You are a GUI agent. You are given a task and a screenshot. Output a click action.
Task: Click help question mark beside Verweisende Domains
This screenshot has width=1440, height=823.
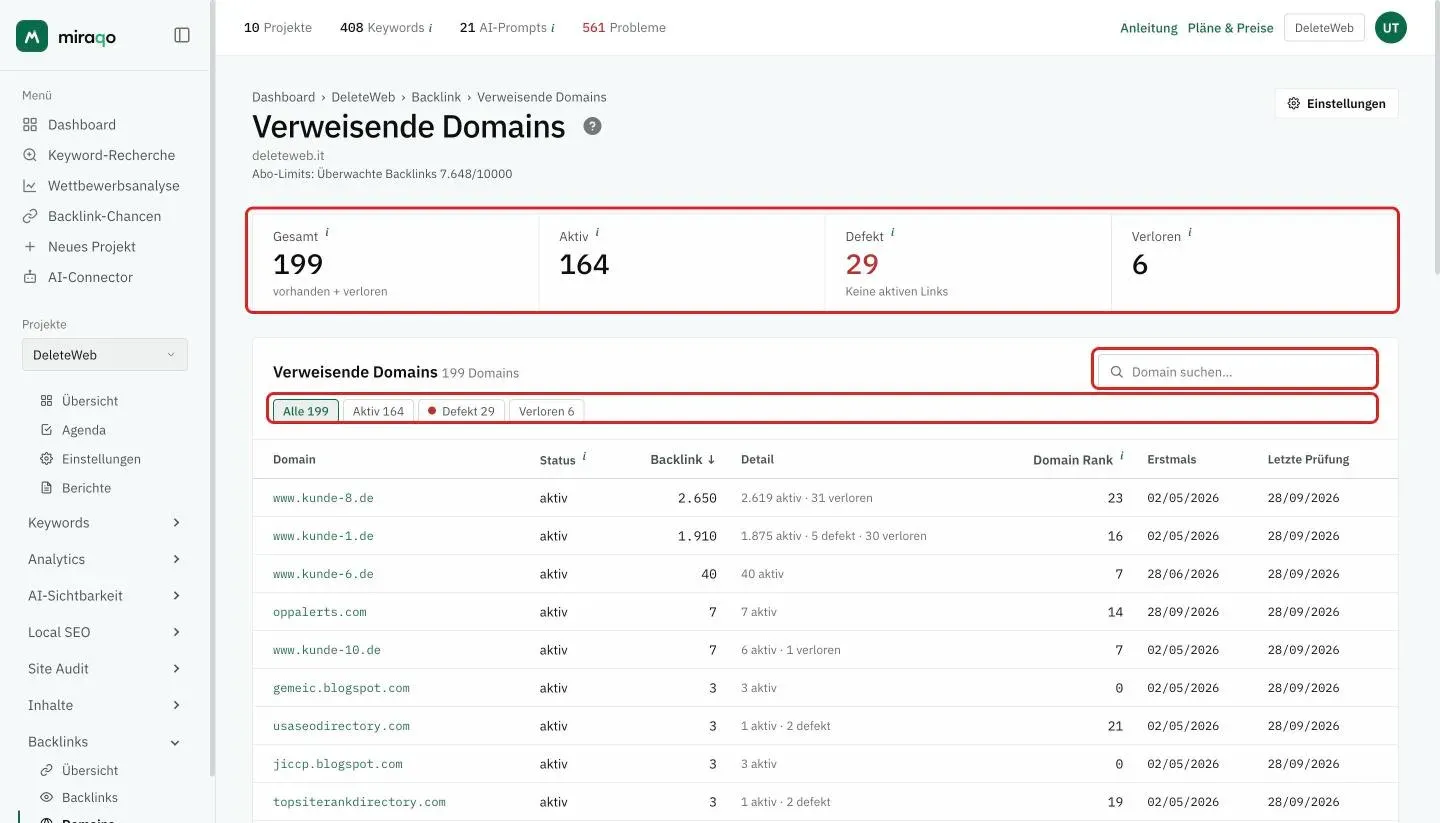click(593, 126)
